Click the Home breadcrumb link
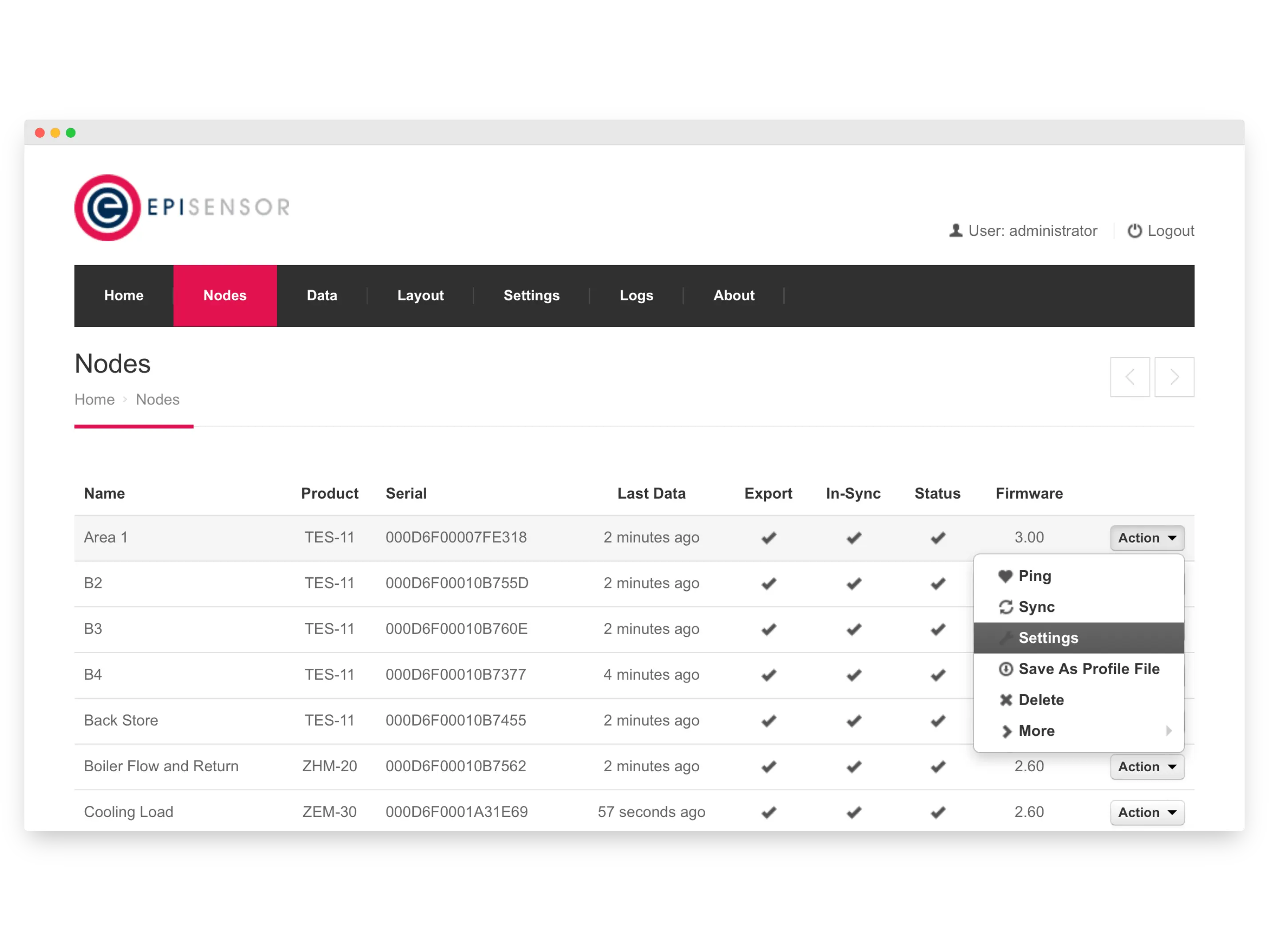Screen dimensions: 1269x952 94,399
